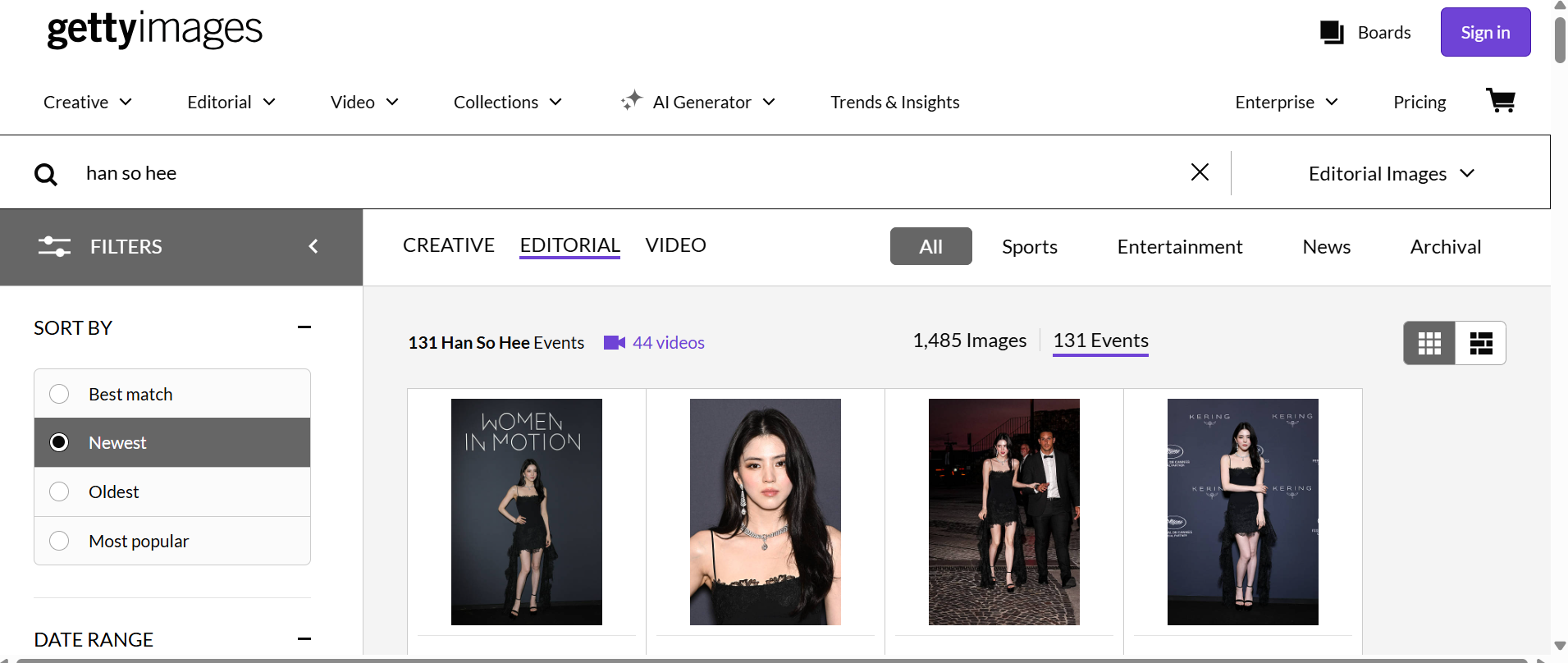Click the Sign in button
Viewport: 1568px width, 663px height.
point(1484,33)
